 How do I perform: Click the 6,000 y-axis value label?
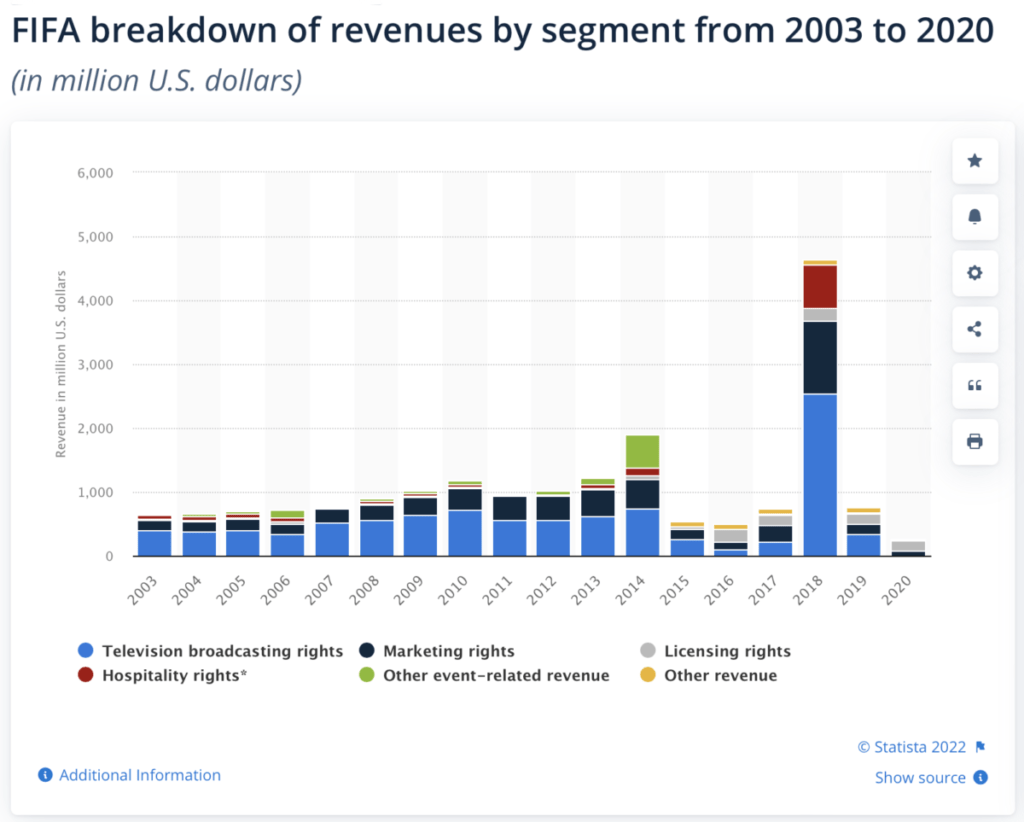pyautogui.click(x=95, y=173)
